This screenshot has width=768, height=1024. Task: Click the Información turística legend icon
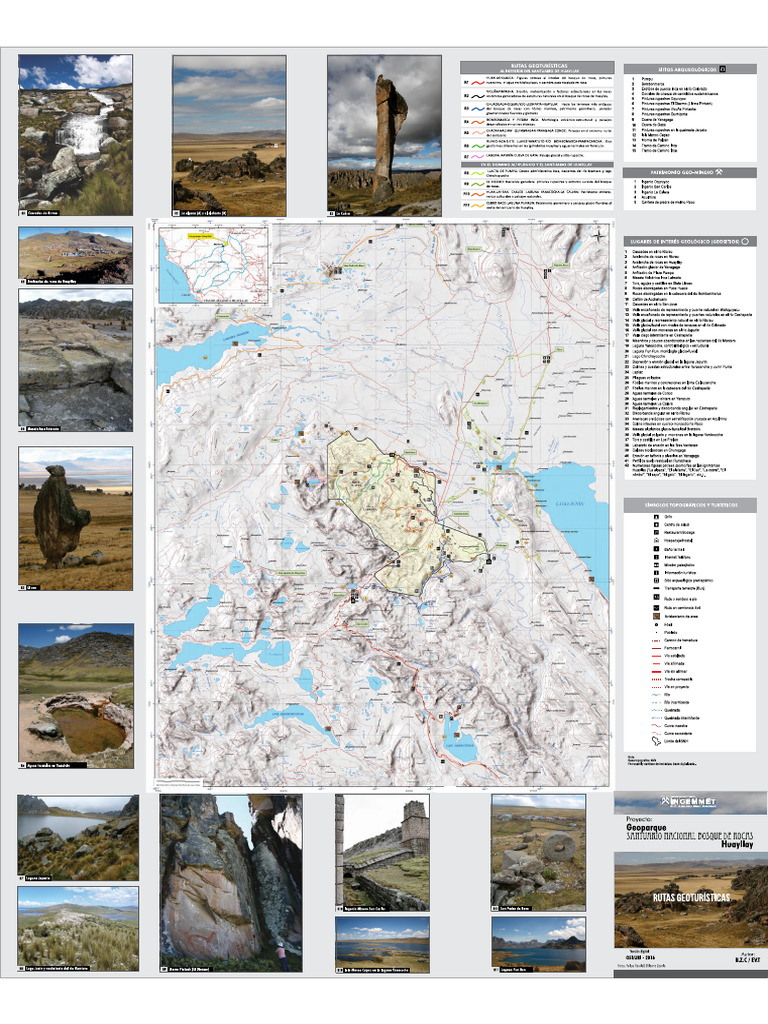point(656,573)
